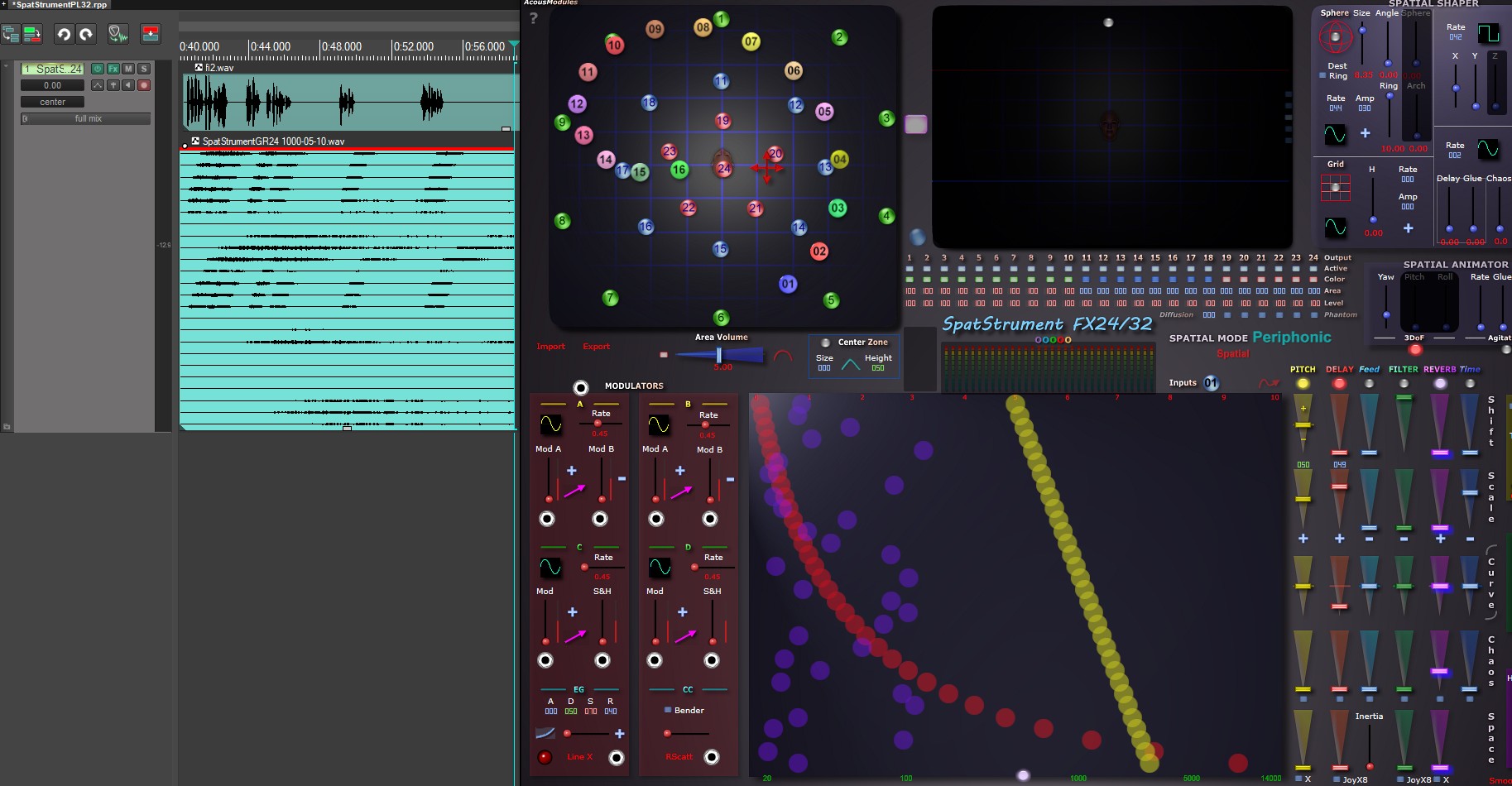Open the track manager toolbar icon
Image resolution: width=1512 pixels, height=786 pixels.
(11, 34)
